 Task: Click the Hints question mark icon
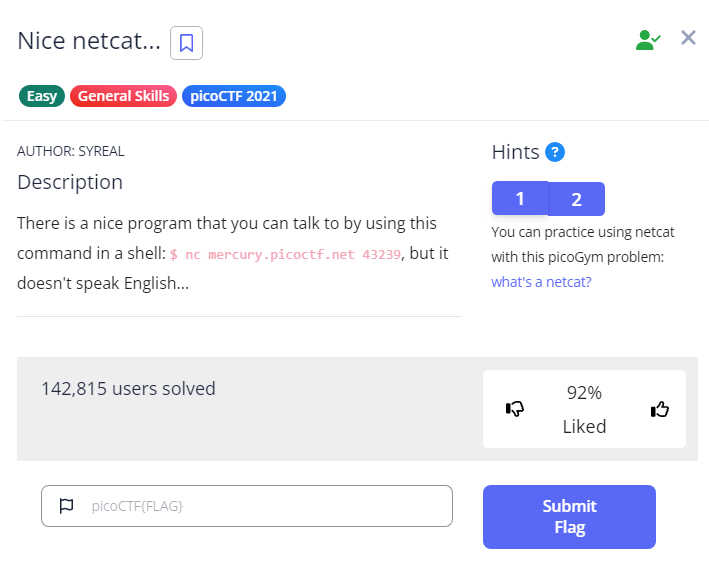[555, 152]
